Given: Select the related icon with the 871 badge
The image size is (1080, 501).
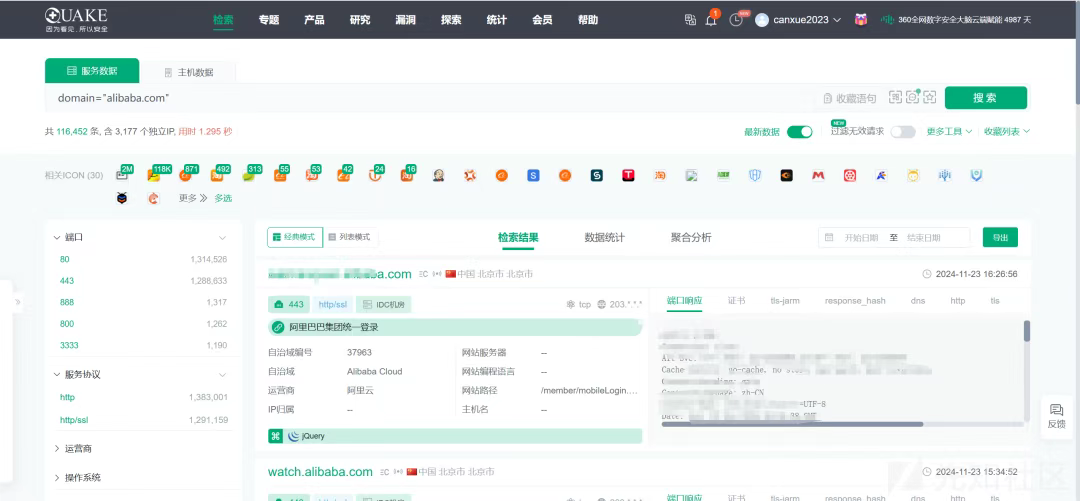Looking at the screenshot, I should pyautogui.click(x=185, y=176).
